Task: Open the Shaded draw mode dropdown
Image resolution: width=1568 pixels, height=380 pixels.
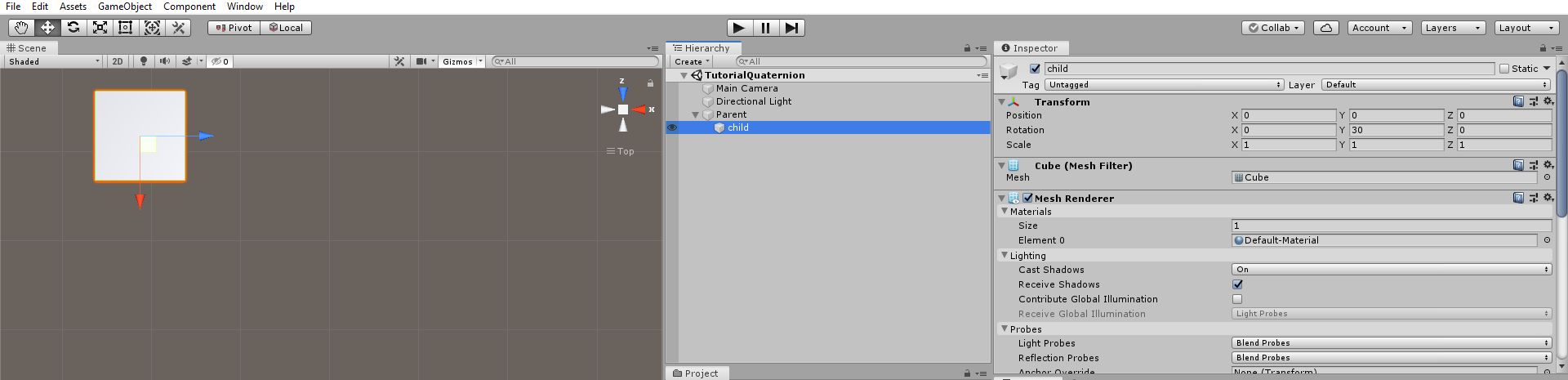Action: (x=54, y=61)
